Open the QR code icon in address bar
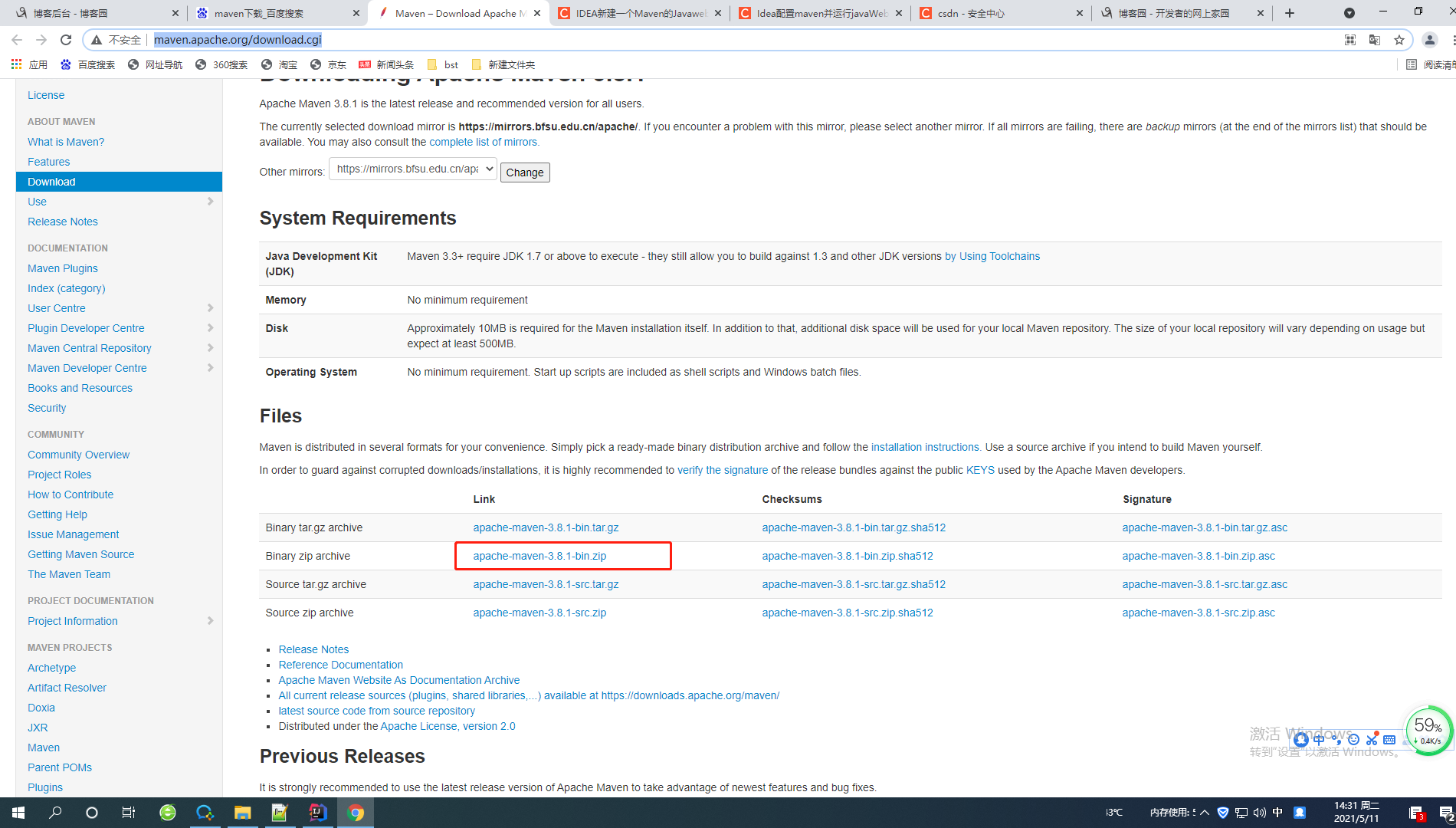 (x=1350, y=40)
